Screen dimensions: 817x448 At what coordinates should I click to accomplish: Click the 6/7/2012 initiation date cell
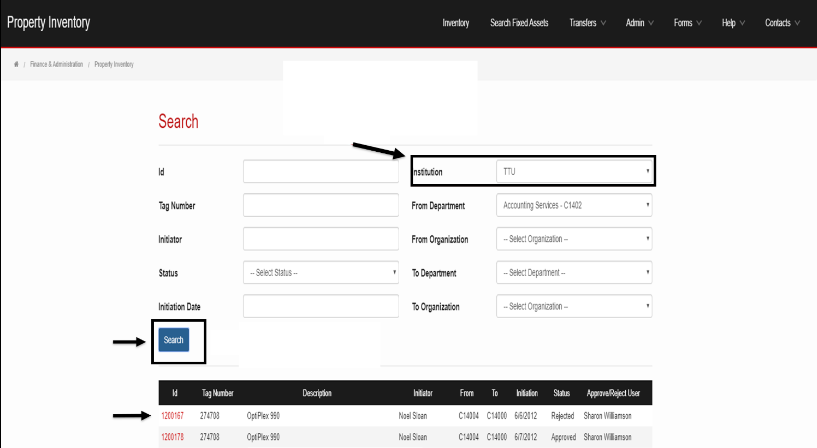525,437
